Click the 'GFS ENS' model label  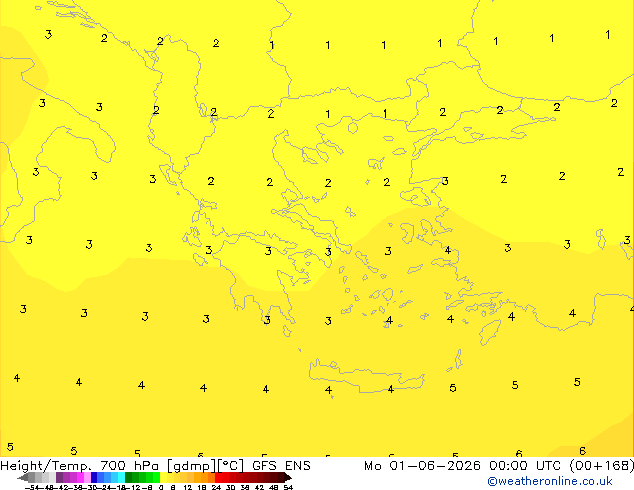pyautogui.click(x=281, y=466)
